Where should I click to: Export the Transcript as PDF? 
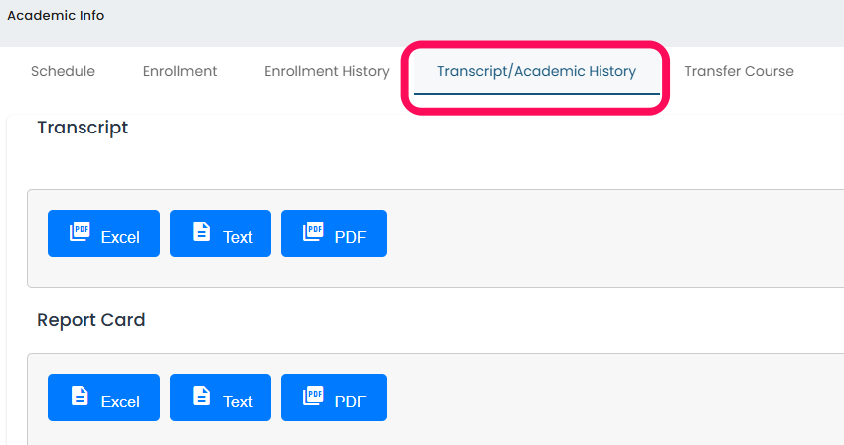[x=350, y=237]
